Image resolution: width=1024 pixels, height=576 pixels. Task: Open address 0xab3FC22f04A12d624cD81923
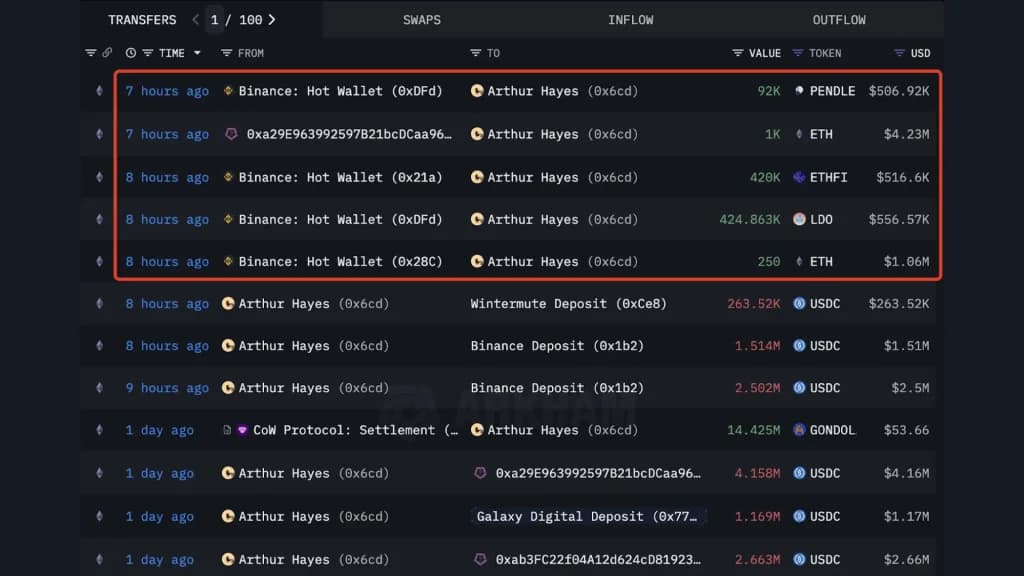[x=598, y=560]
